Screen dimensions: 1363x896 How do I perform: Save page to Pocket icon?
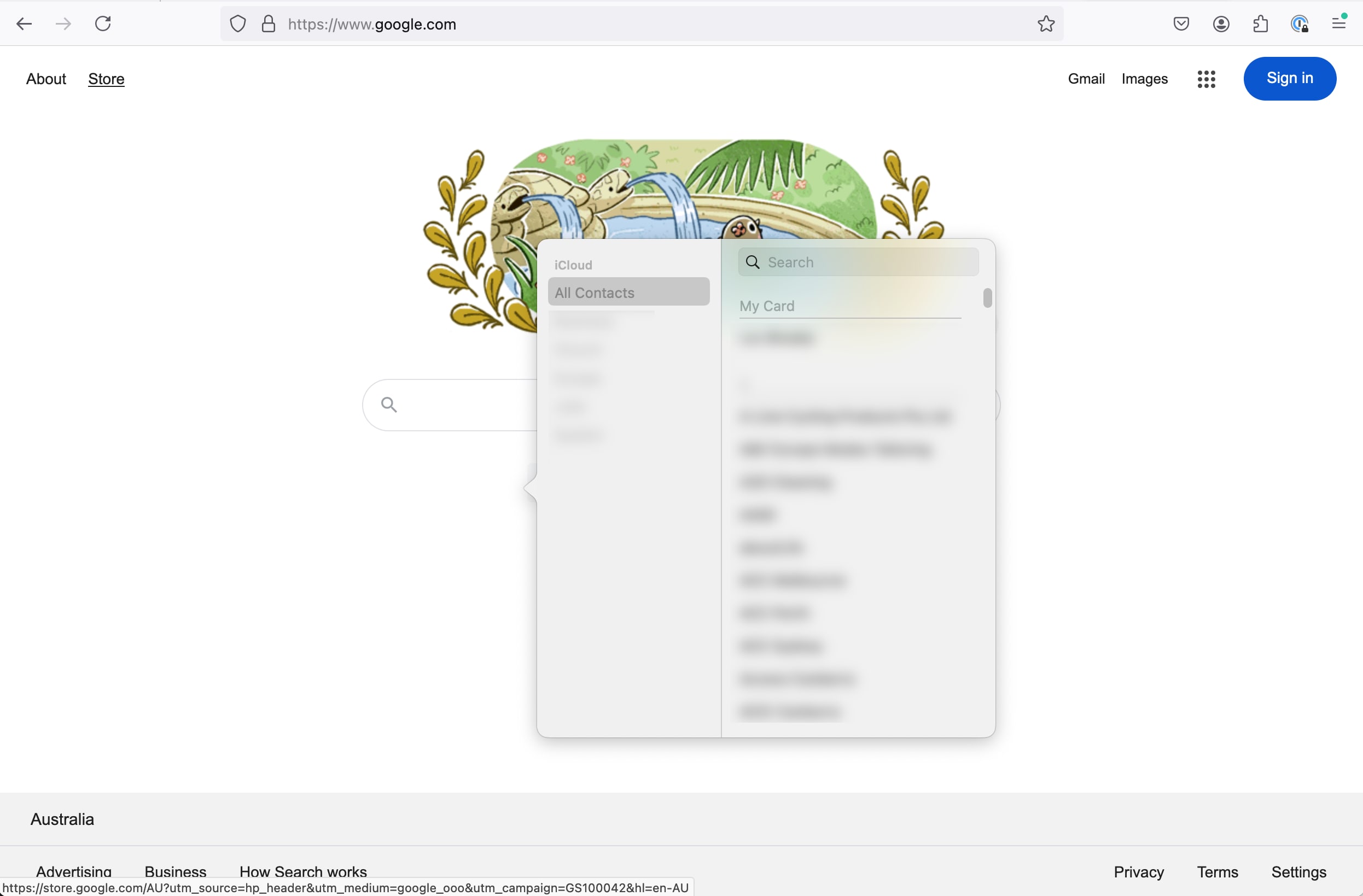tap(1181, 24)
